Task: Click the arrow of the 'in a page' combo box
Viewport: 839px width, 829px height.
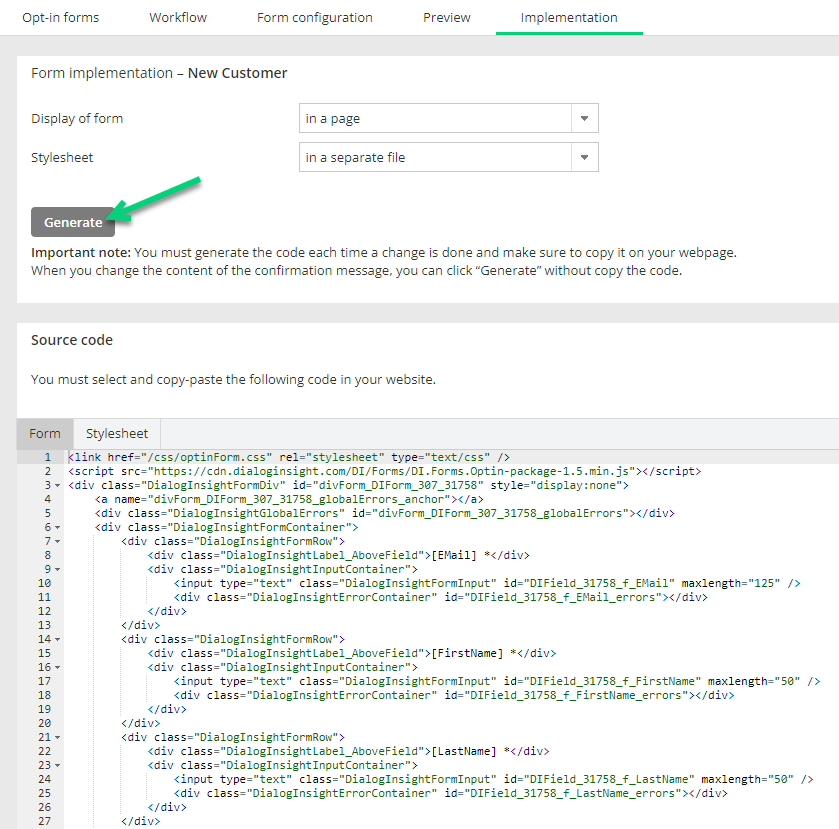Action: pos(584,118)
